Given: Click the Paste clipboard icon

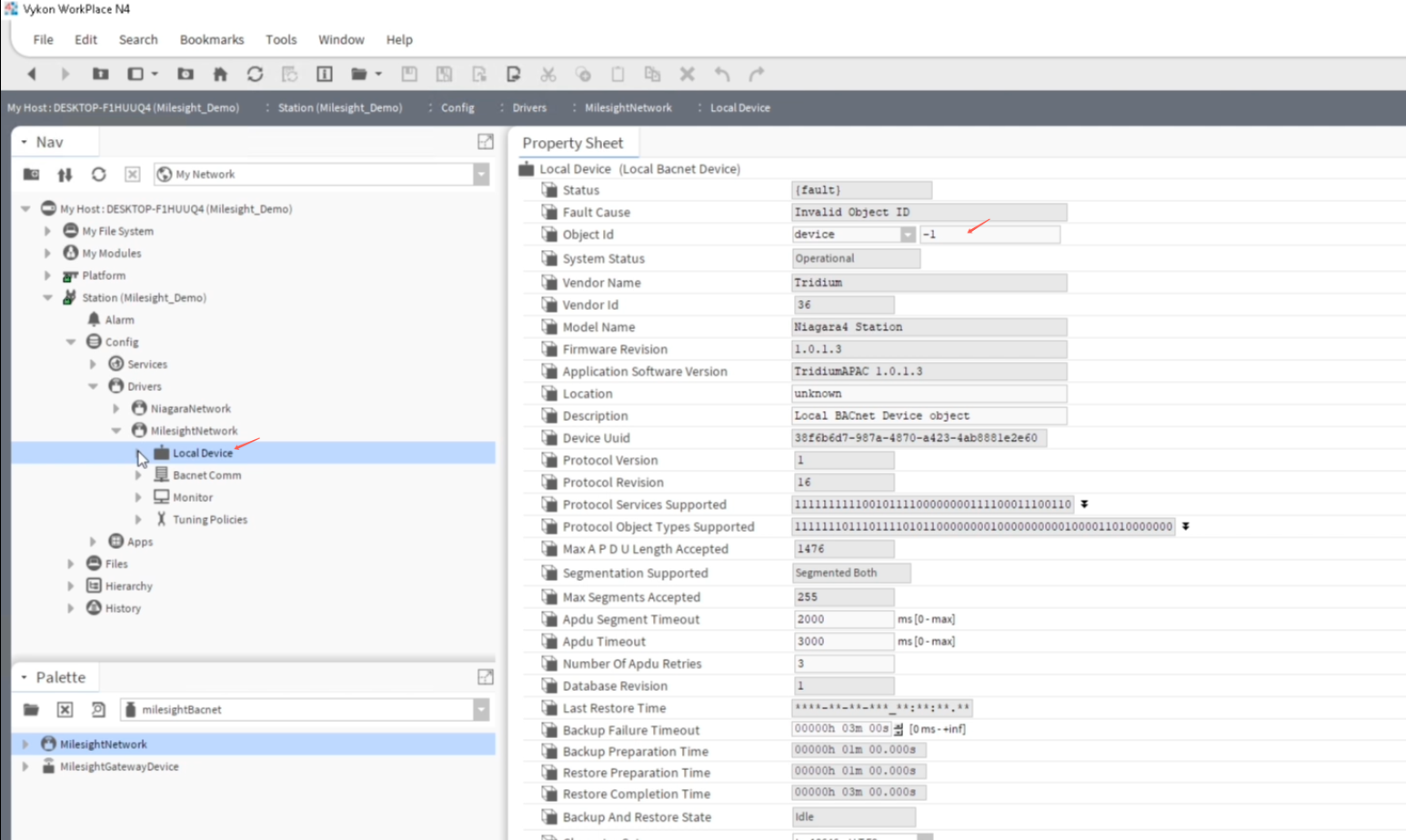Looking at the screenshot, I should click(618, 75).
